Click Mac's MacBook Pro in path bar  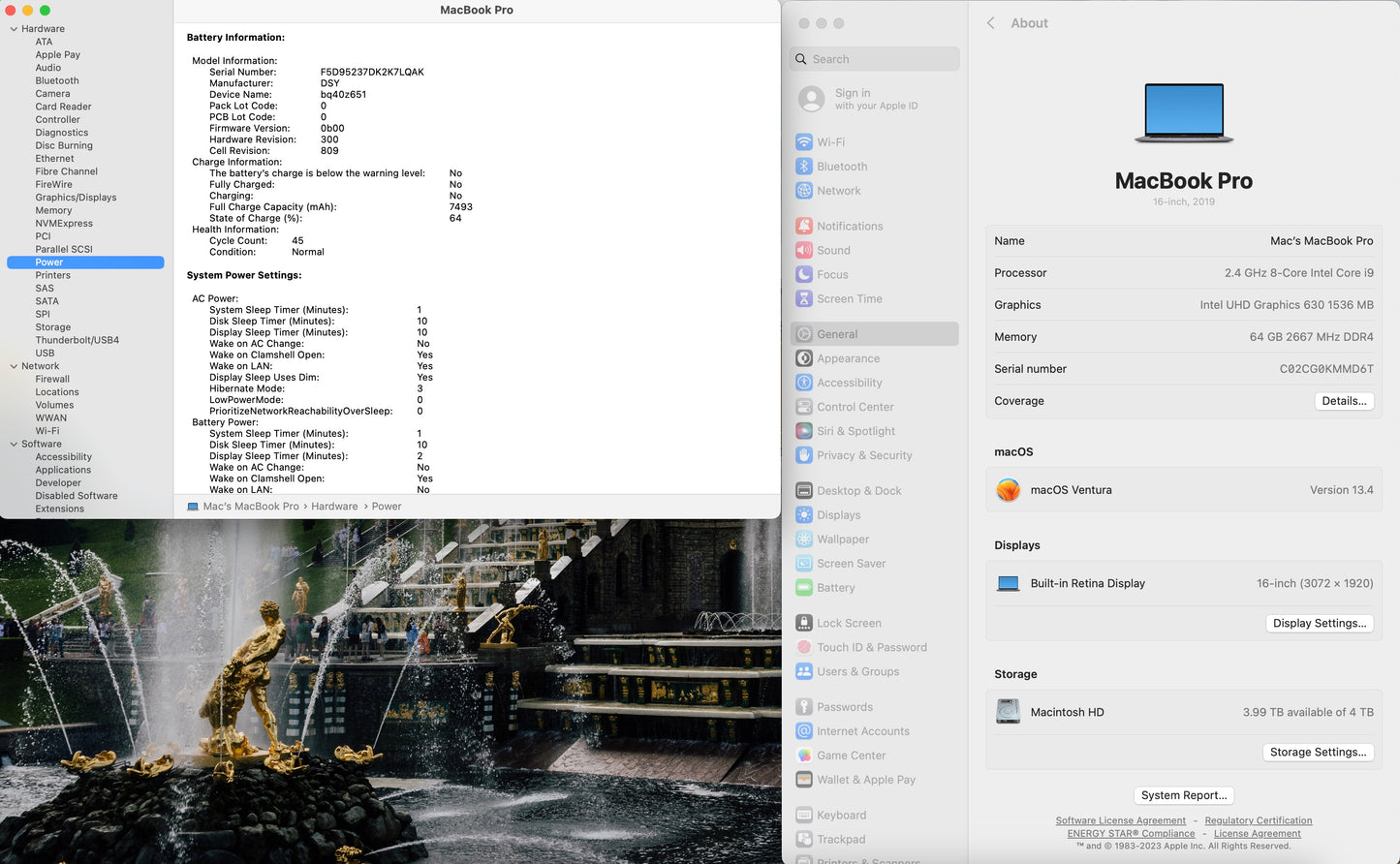[x=251, y=507]
